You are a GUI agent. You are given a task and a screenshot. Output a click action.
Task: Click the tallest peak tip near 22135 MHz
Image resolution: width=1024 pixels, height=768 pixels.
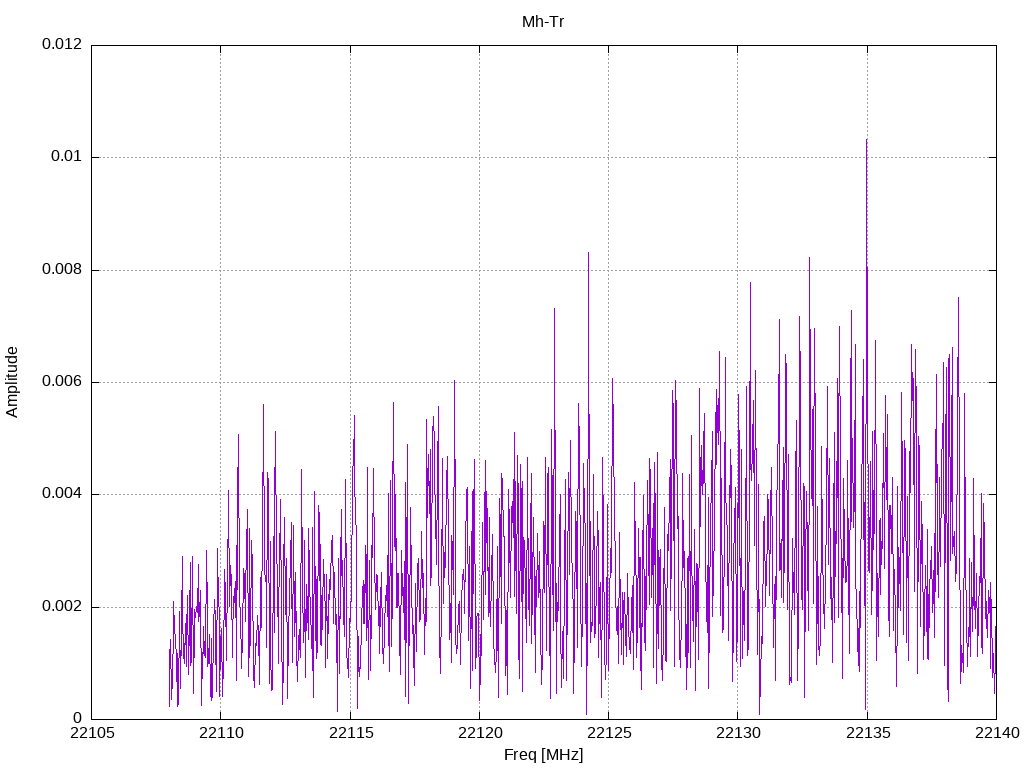(x=867, y=139)
